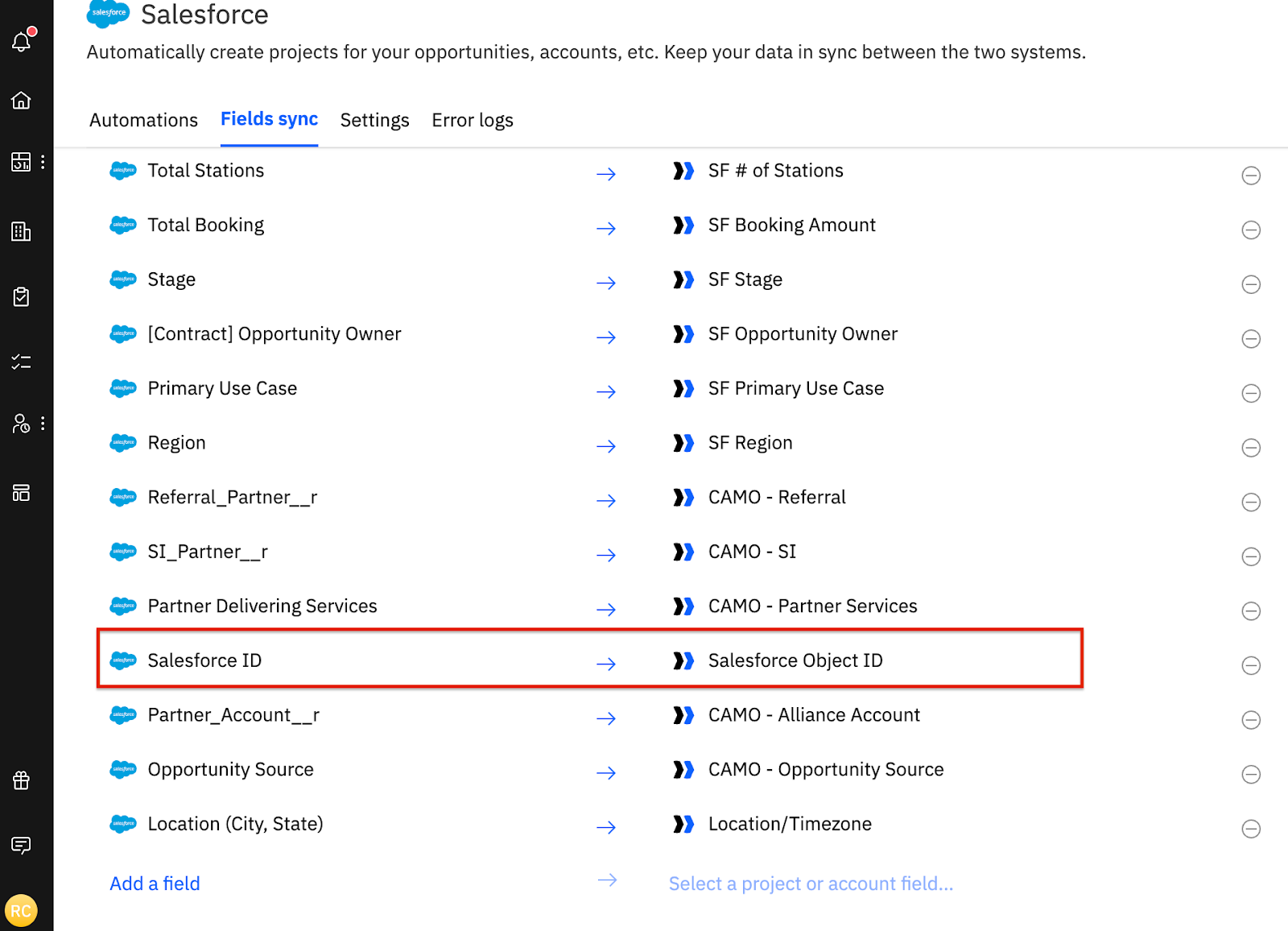Select the SF # of Stations target field
Screen dimensions: 1288x931
click(x=775, y=171)
